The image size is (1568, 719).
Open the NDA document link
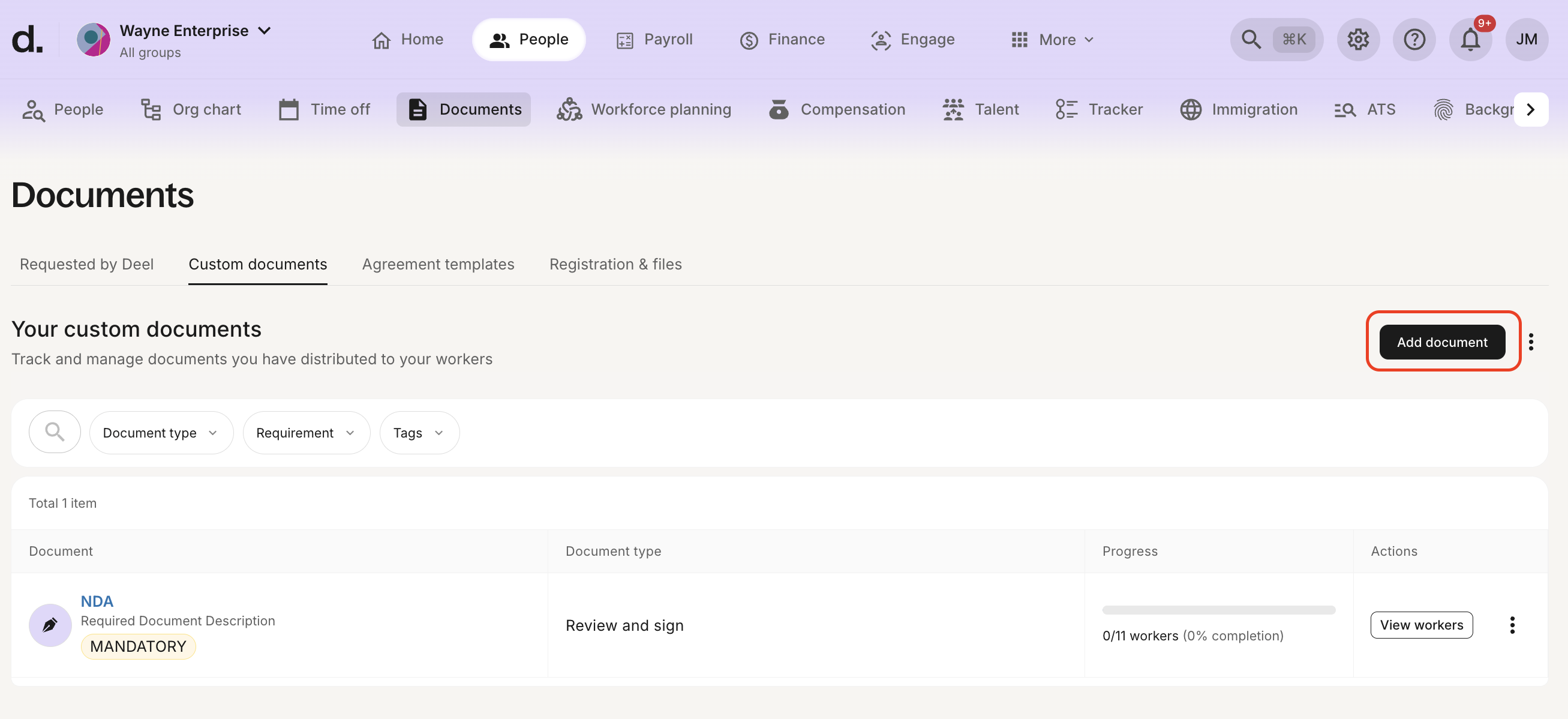tap(97, 601)
